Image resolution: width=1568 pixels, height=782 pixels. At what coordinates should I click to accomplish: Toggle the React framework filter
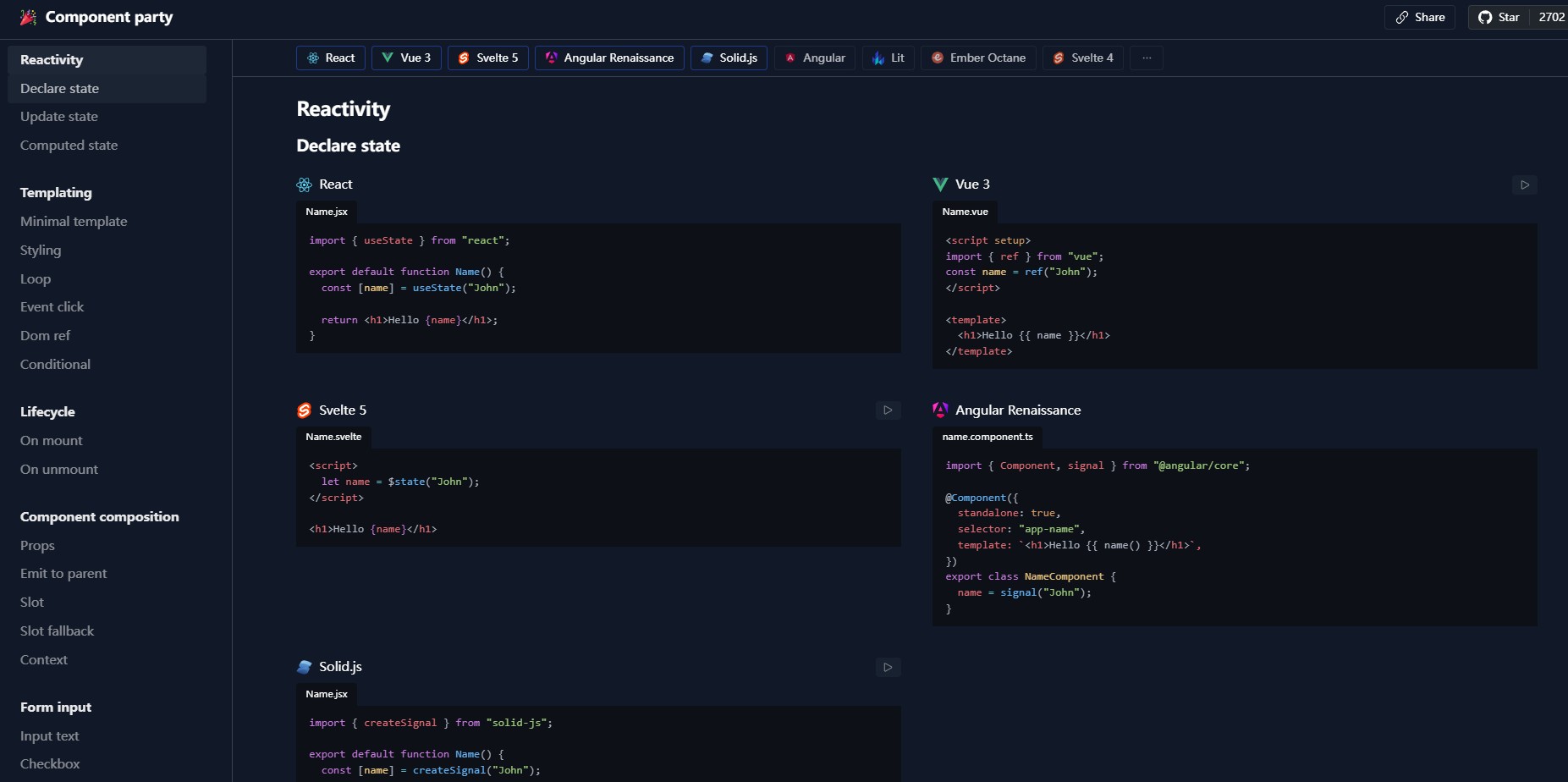click(331, 58)
